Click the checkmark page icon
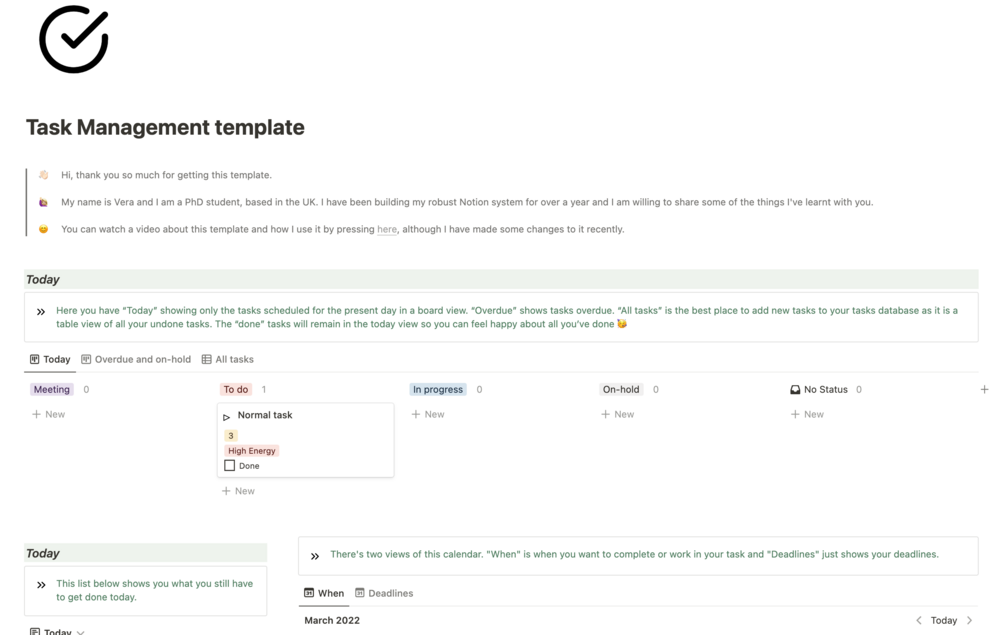 [73, 40]
